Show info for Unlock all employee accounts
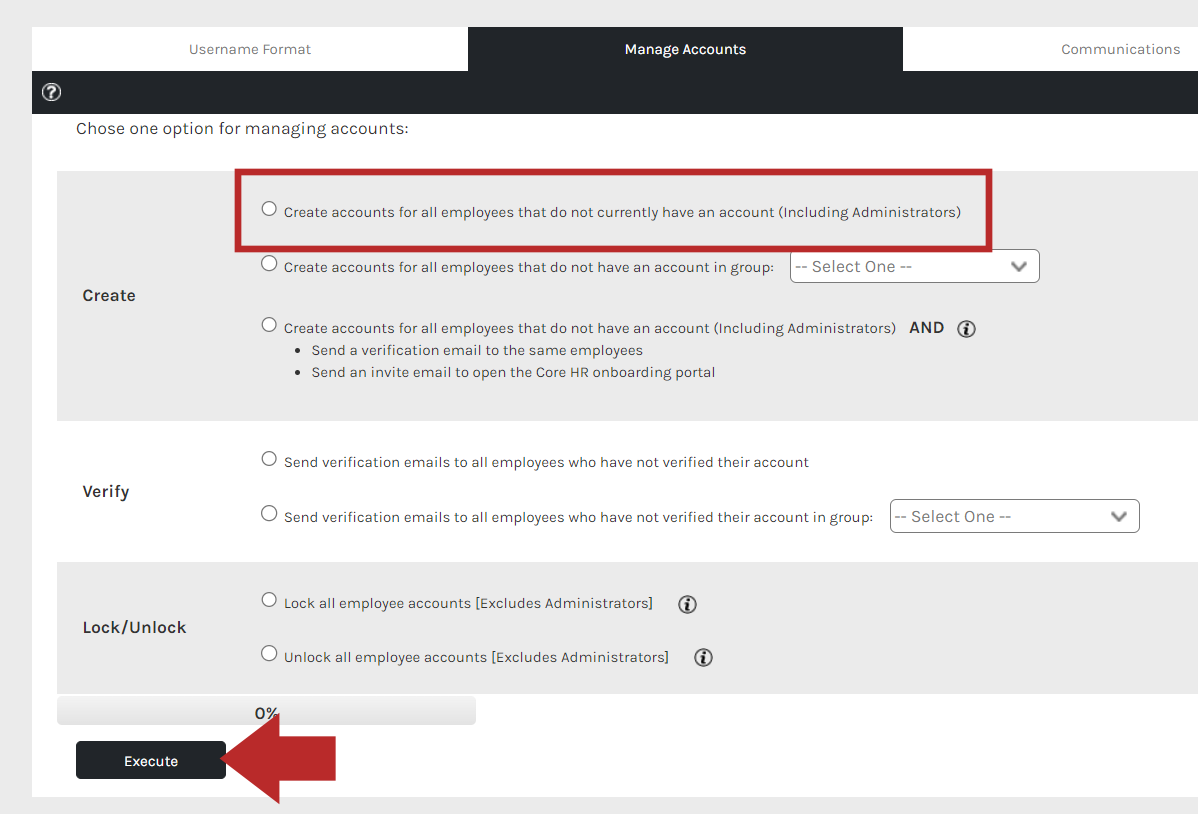Viewport: 1198px width, 814px height. (x=703, y=657)
